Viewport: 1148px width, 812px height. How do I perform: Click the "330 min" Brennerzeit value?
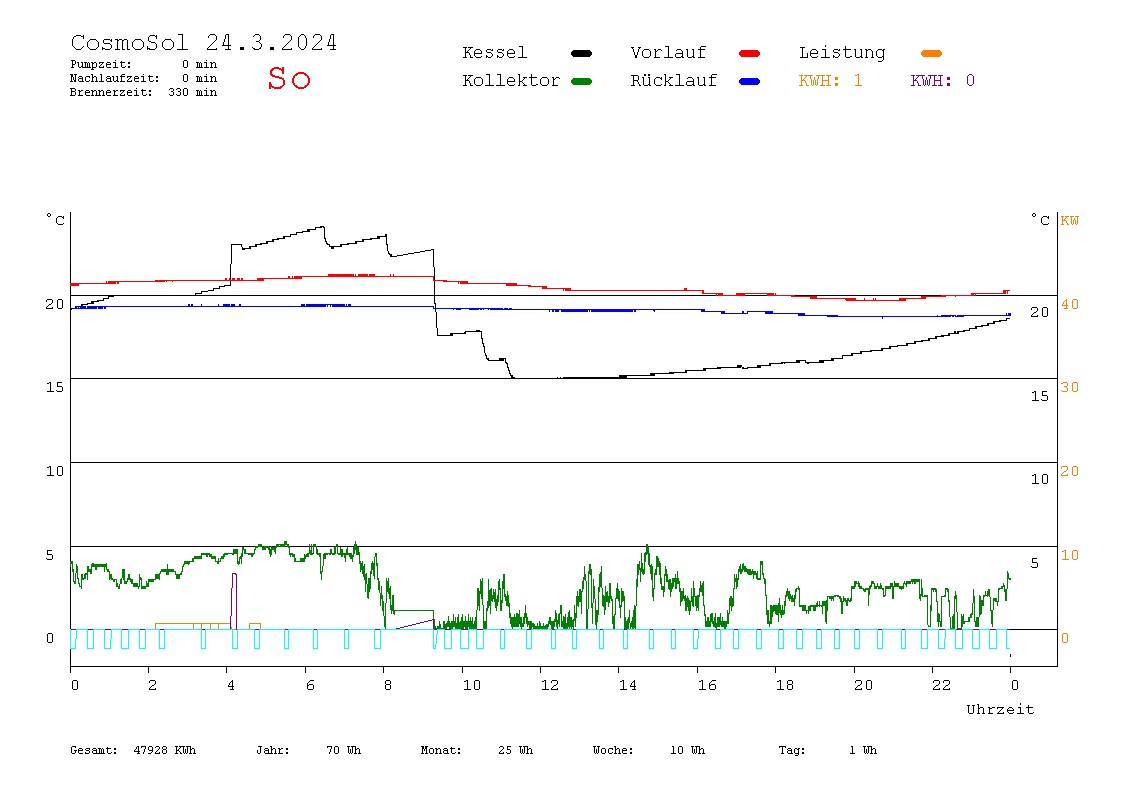point(193,92)
